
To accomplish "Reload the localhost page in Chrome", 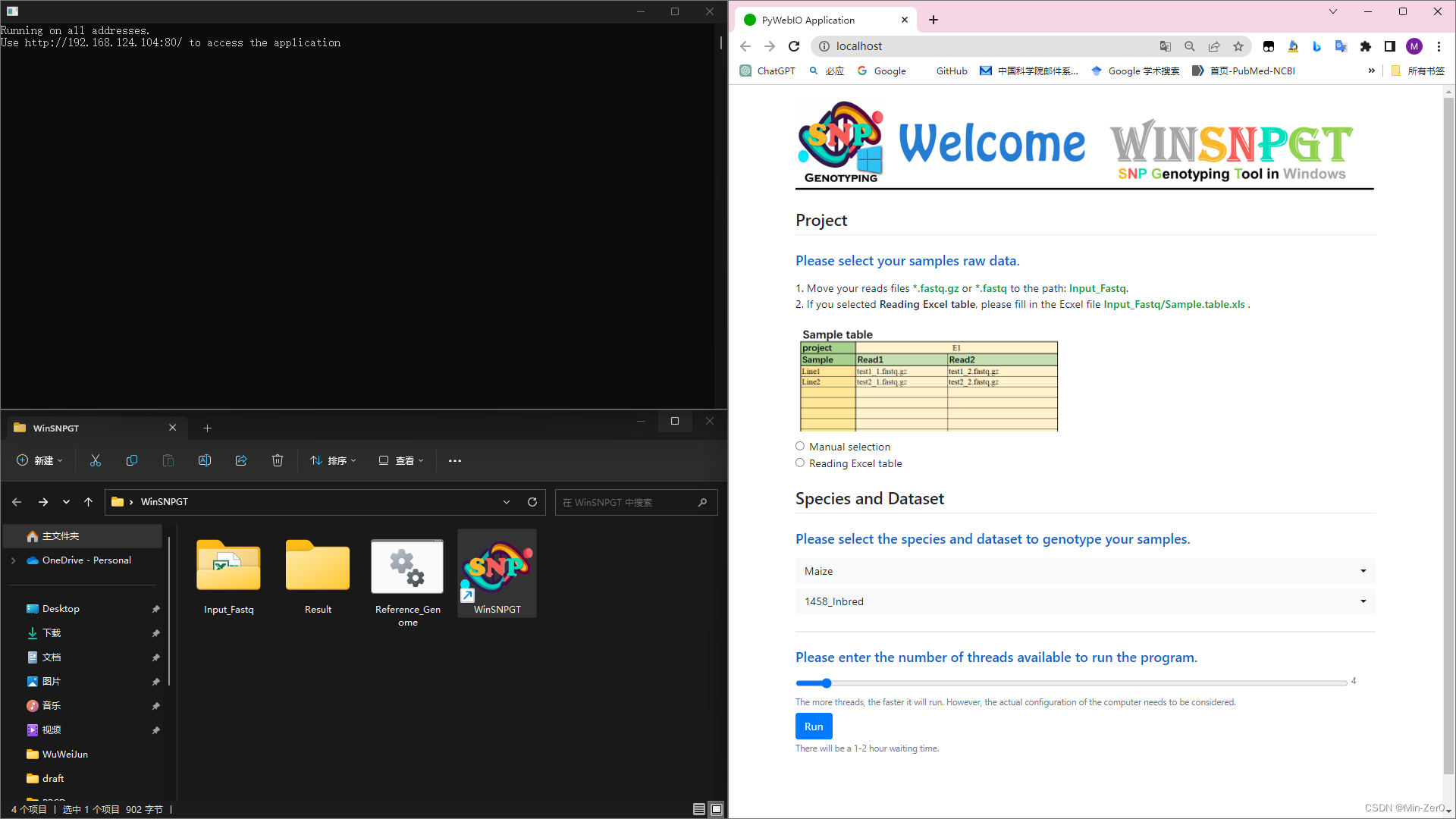I will pyautogui.click(x=794, y=46).
